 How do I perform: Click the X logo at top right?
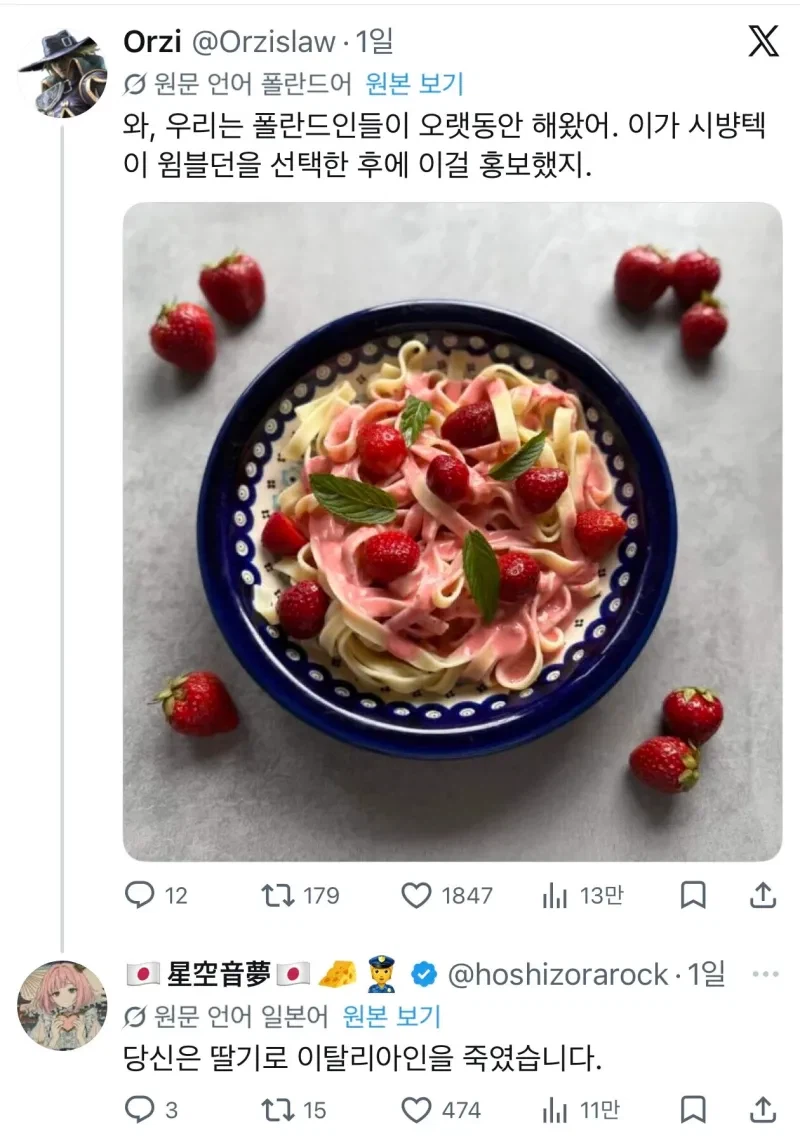pyautogui.click(x=764, y=42)
